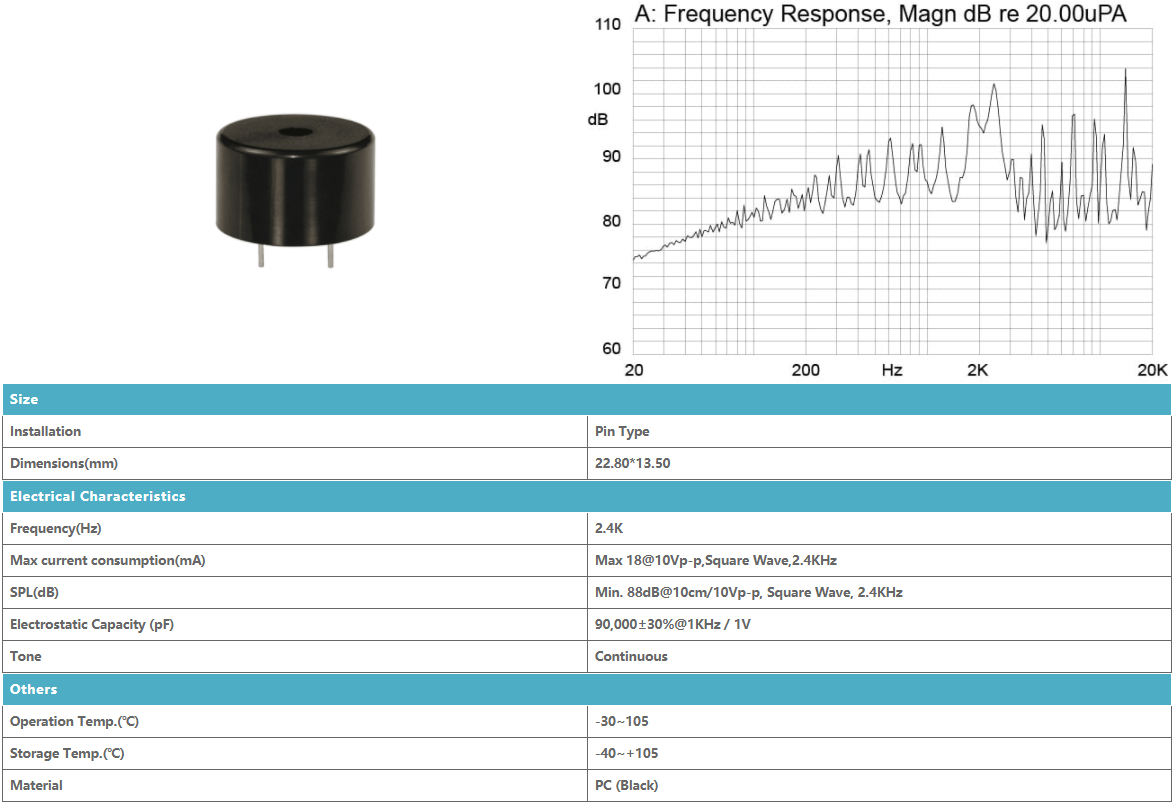
Task: Click the 'Others' section header
Action: click(586, 689)
